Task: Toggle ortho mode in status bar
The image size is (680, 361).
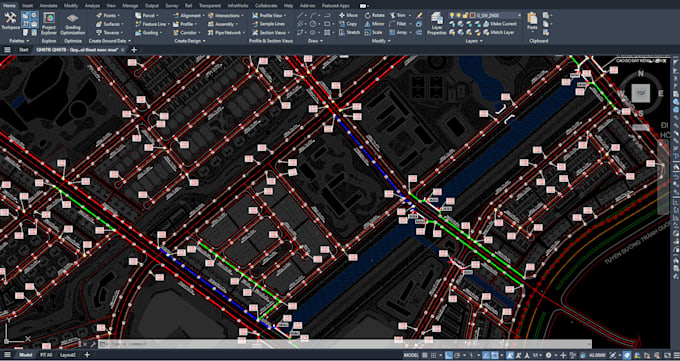Action: coord(449,355)
